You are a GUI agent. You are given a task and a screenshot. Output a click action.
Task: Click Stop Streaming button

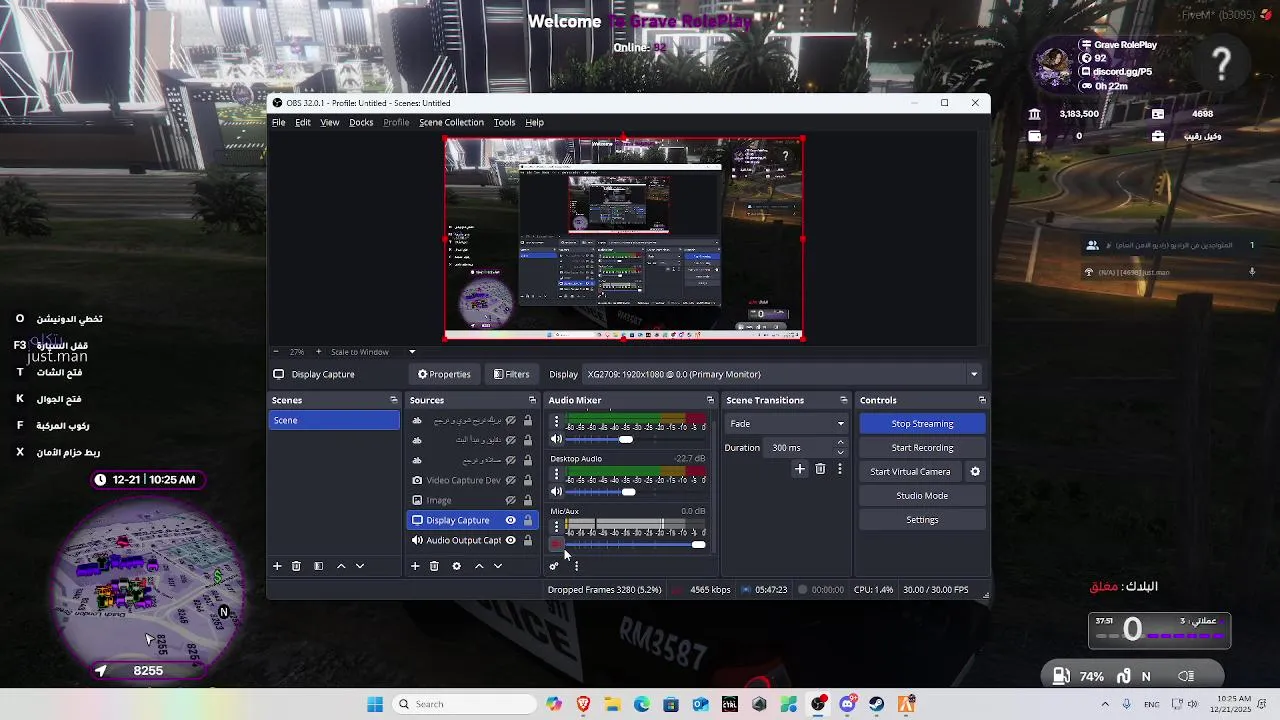[922, 424]
